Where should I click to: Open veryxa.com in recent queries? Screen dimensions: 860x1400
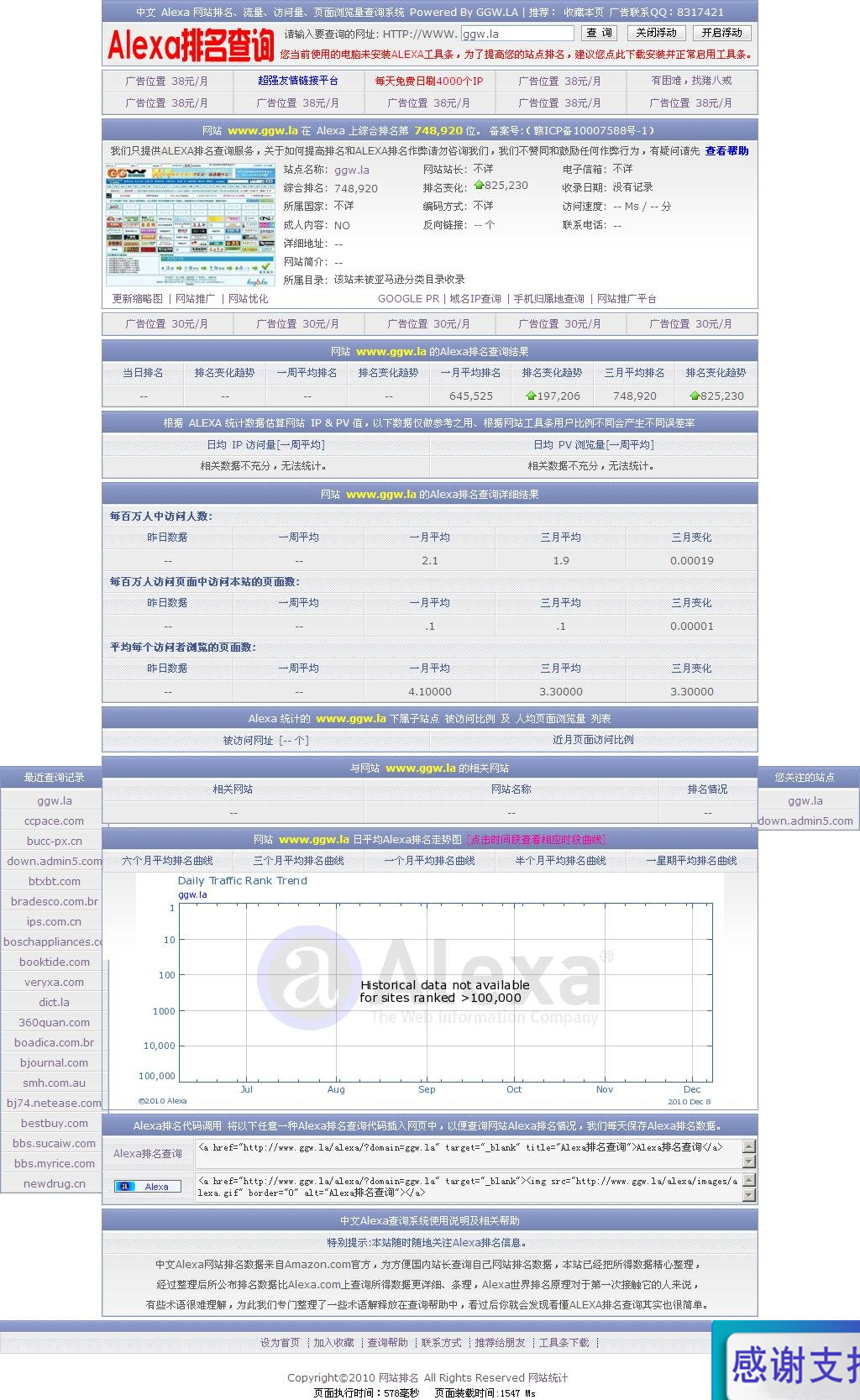[55, 983]
